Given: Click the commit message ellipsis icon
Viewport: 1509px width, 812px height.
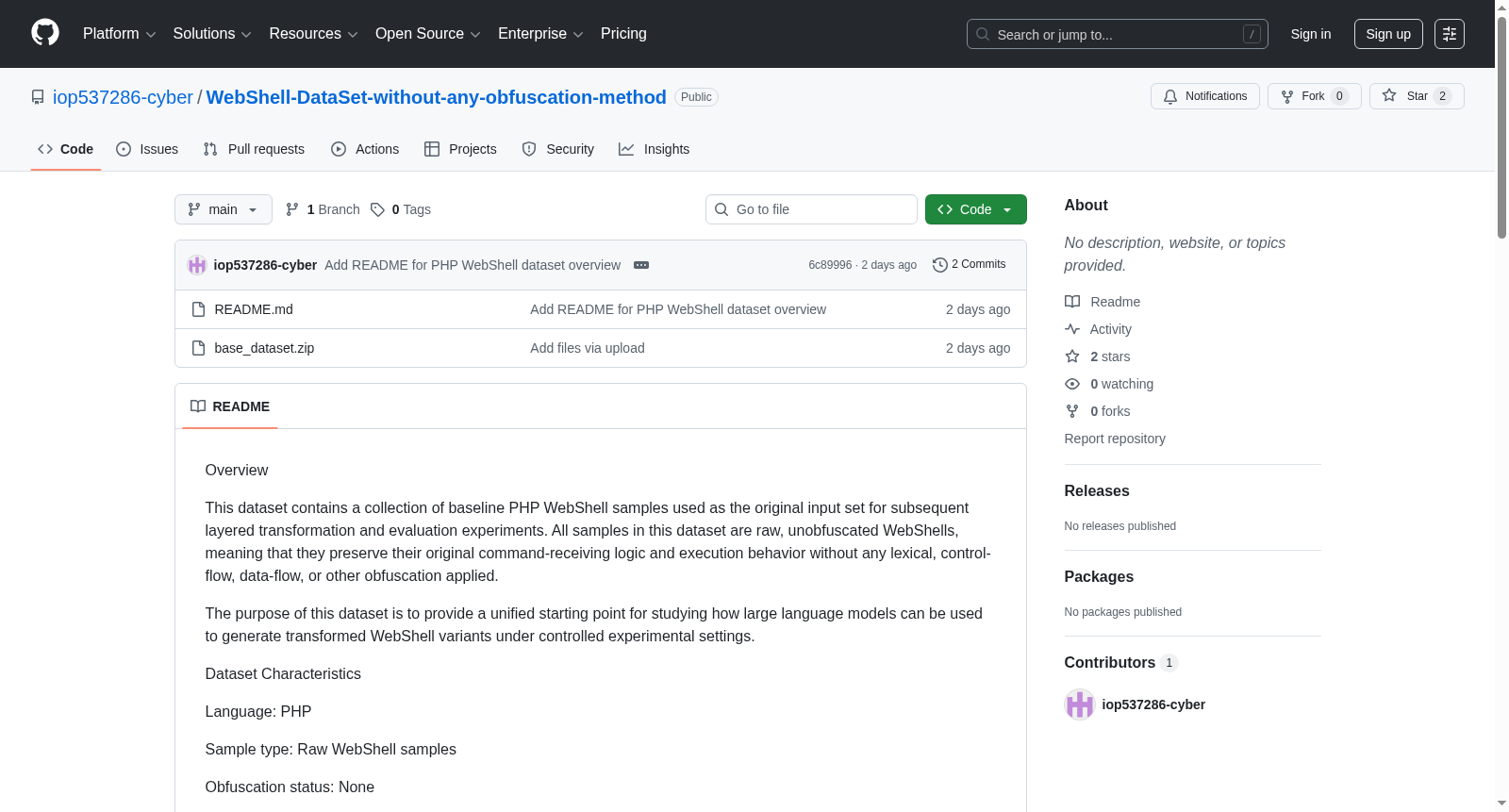Looking at the screenshot, I should [641, 265].
